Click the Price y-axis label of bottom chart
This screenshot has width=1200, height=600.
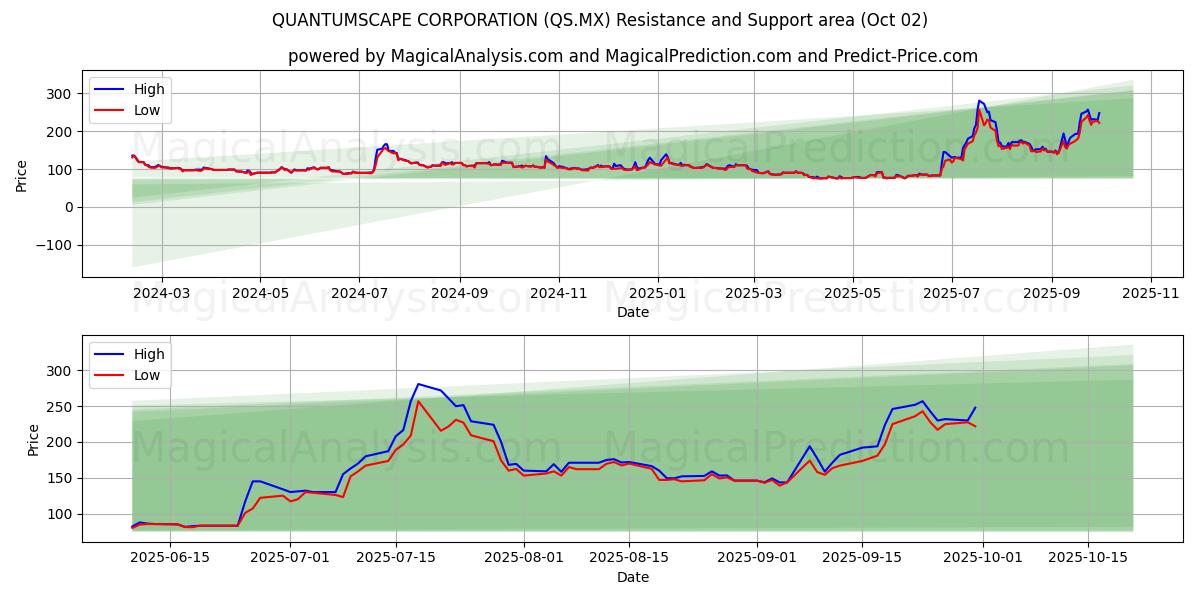pyautogui.click(x=34, y=439)
